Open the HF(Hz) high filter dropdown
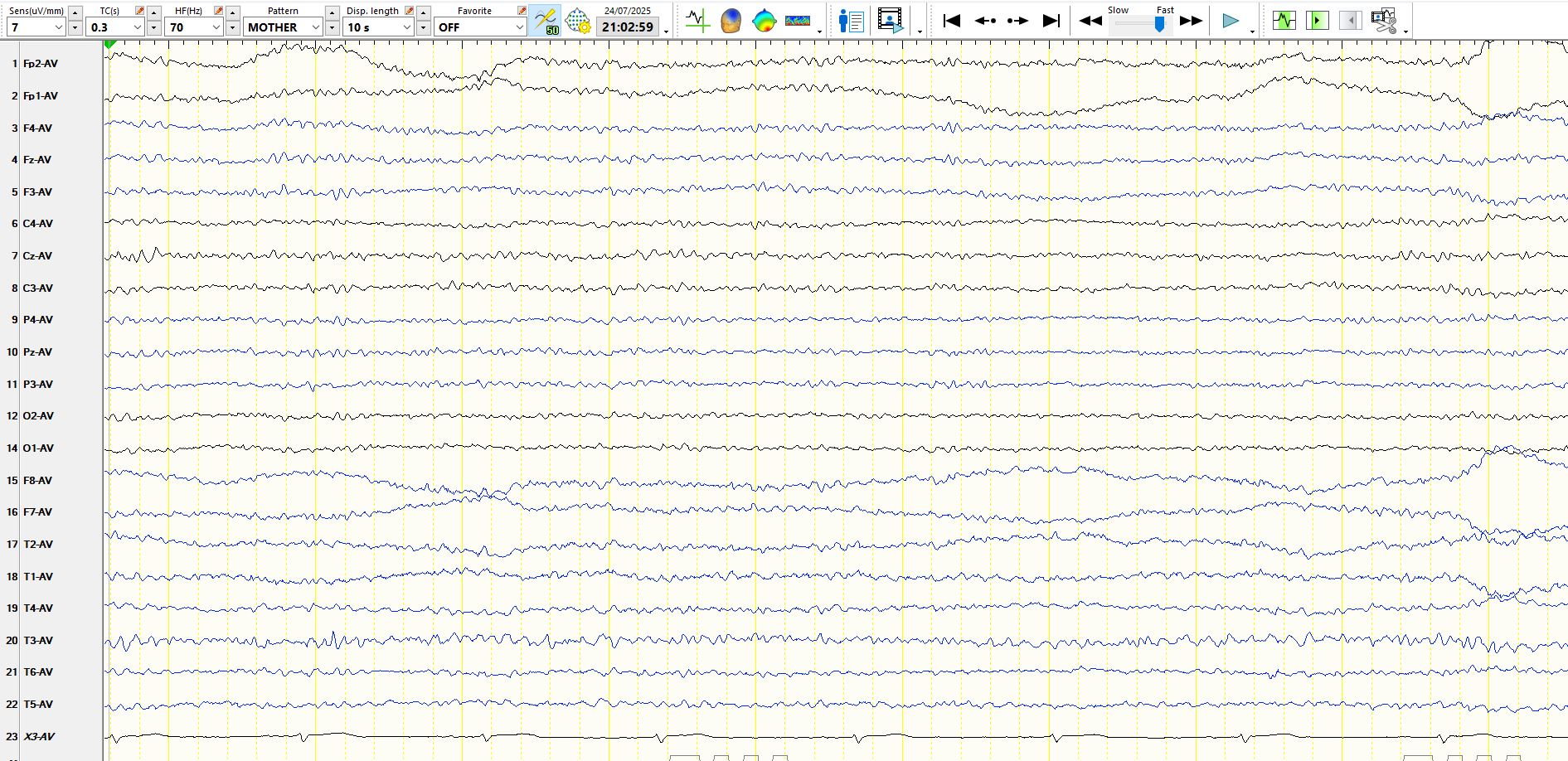 [x=194, y=27]
